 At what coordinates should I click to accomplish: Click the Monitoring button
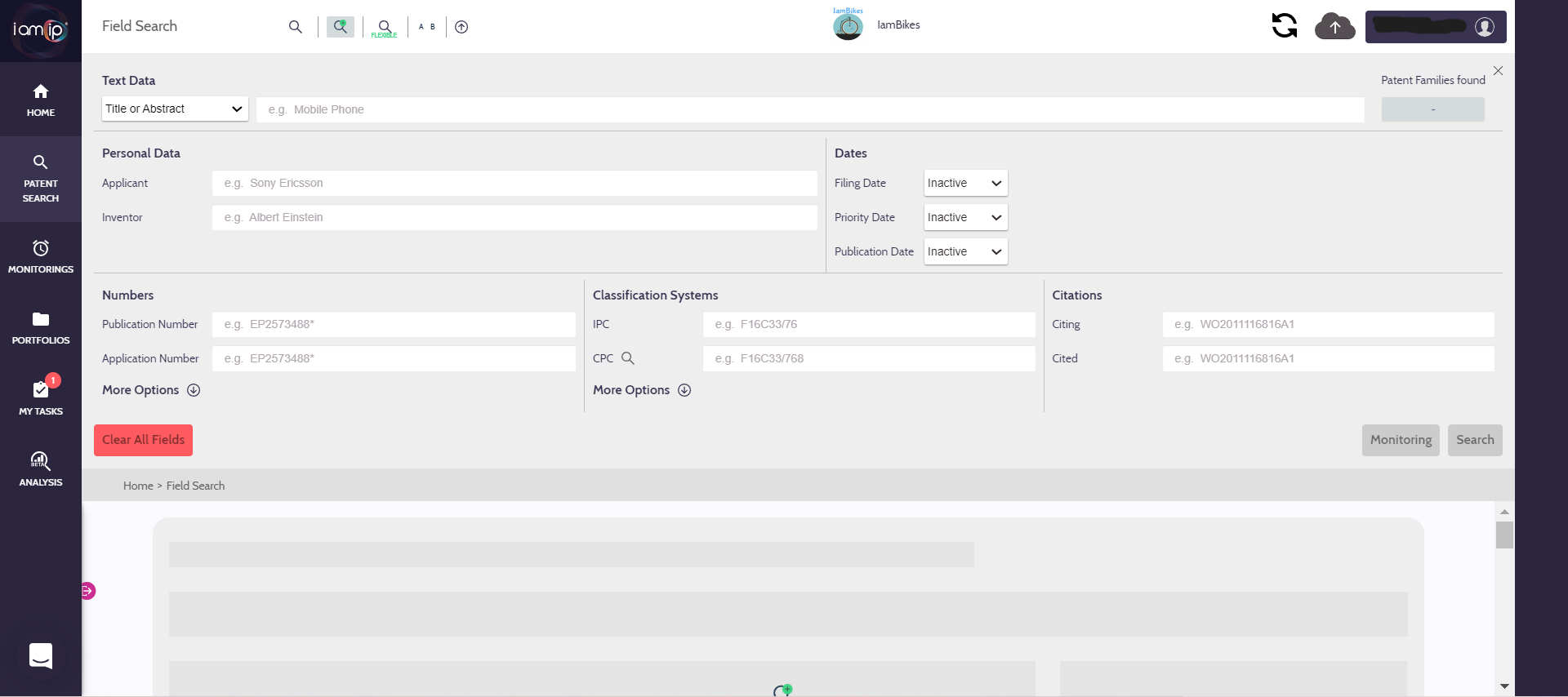[1401, 440]
